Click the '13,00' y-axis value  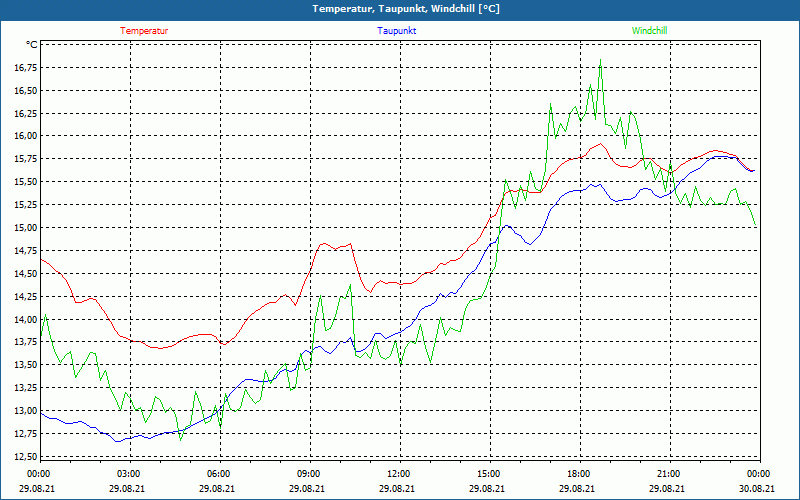[x=27, y=411]
